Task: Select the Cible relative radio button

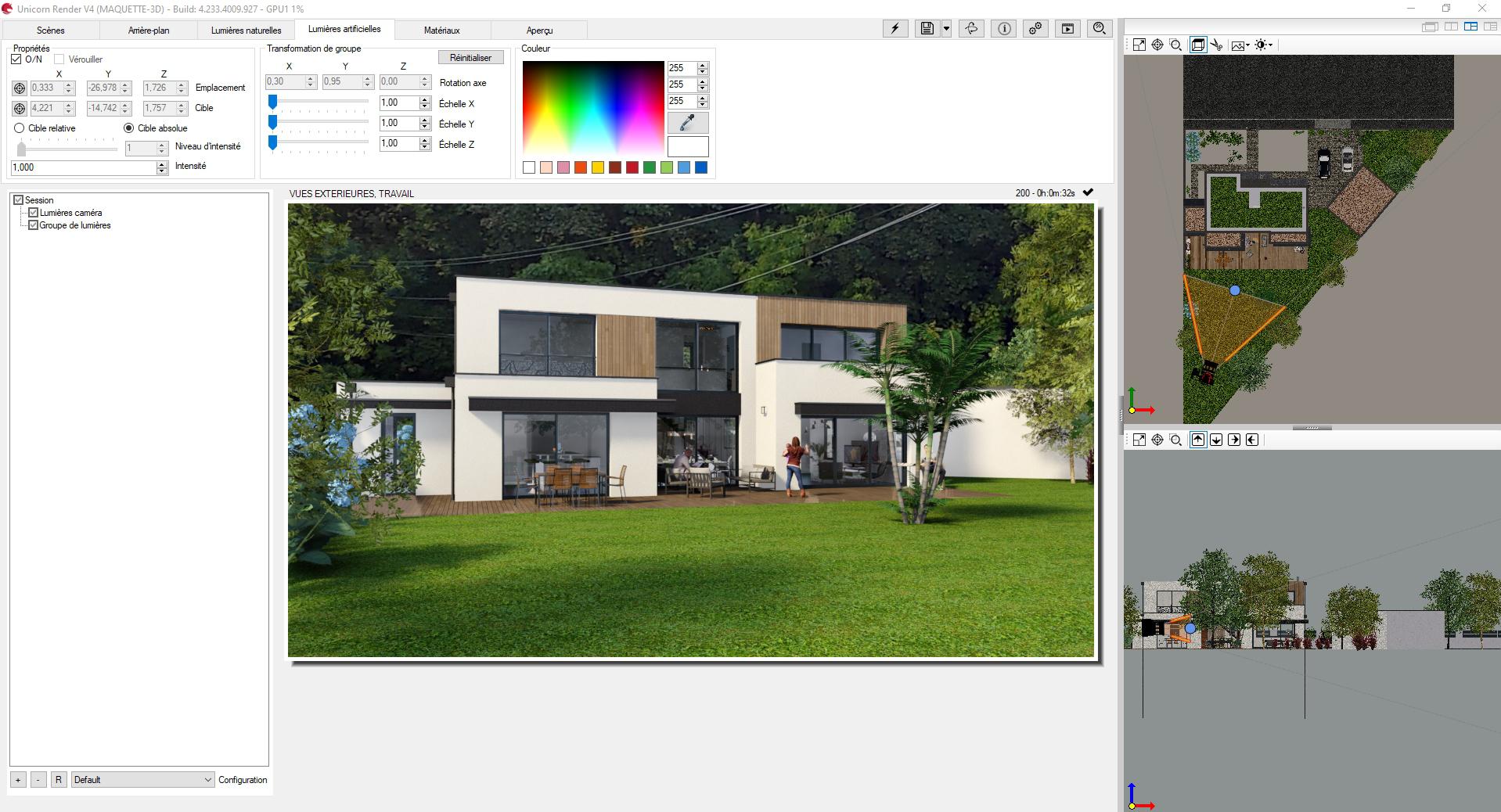Action: (20, 128)
